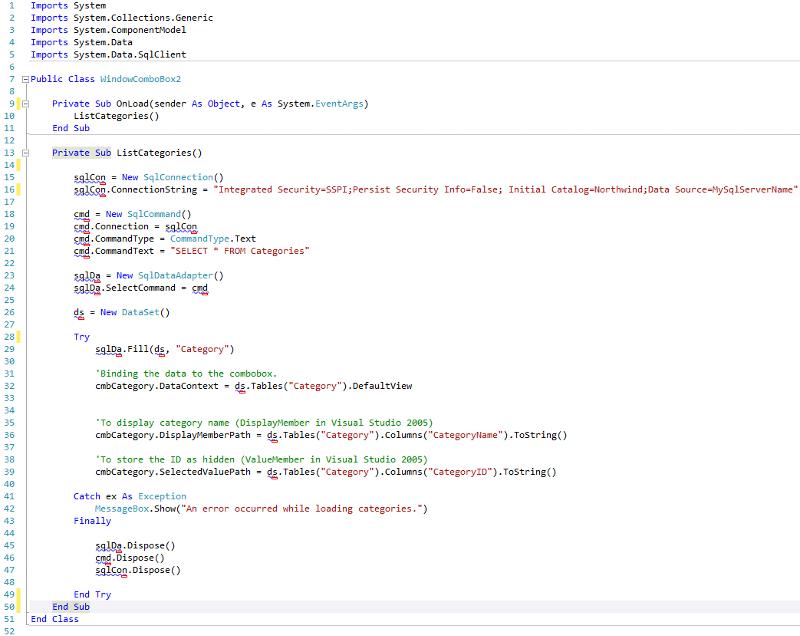Click 'DisplayMemberPath' on line 36

205,435
